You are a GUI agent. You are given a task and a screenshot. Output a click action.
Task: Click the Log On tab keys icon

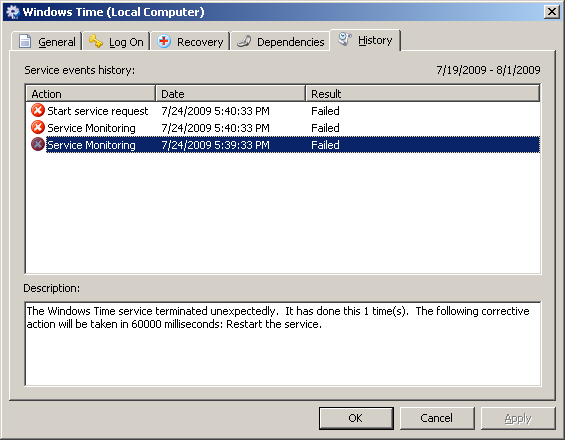[96, 41]
